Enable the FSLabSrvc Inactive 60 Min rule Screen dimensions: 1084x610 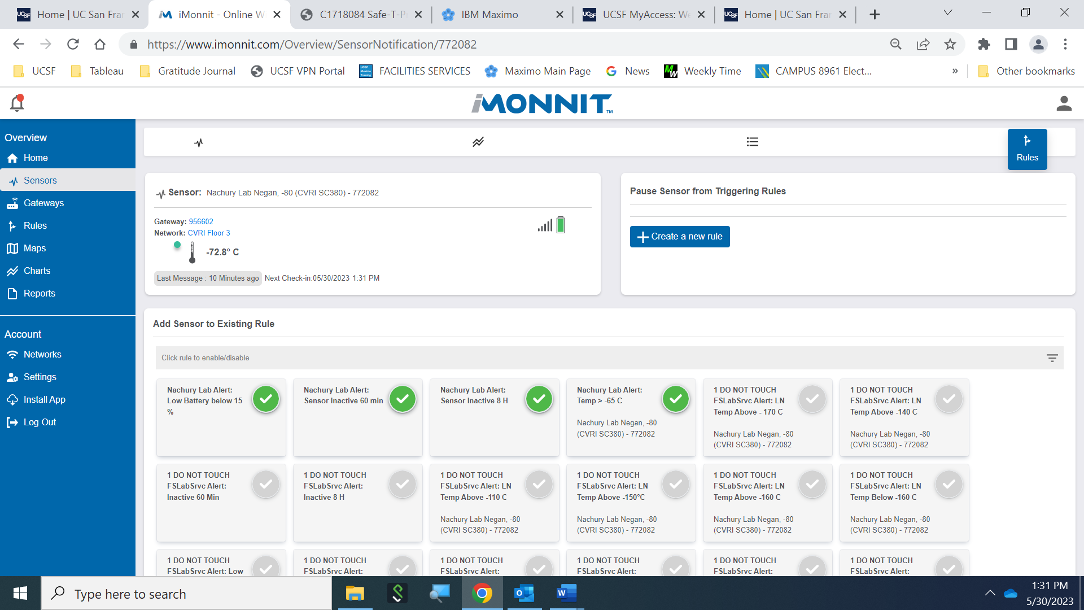[266, 484]
